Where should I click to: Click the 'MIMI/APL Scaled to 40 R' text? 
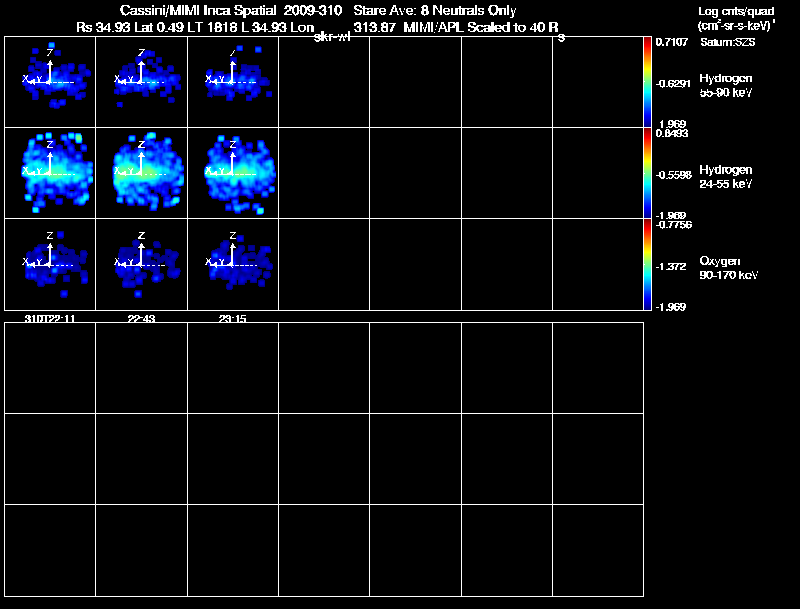(x=481, y=27)
